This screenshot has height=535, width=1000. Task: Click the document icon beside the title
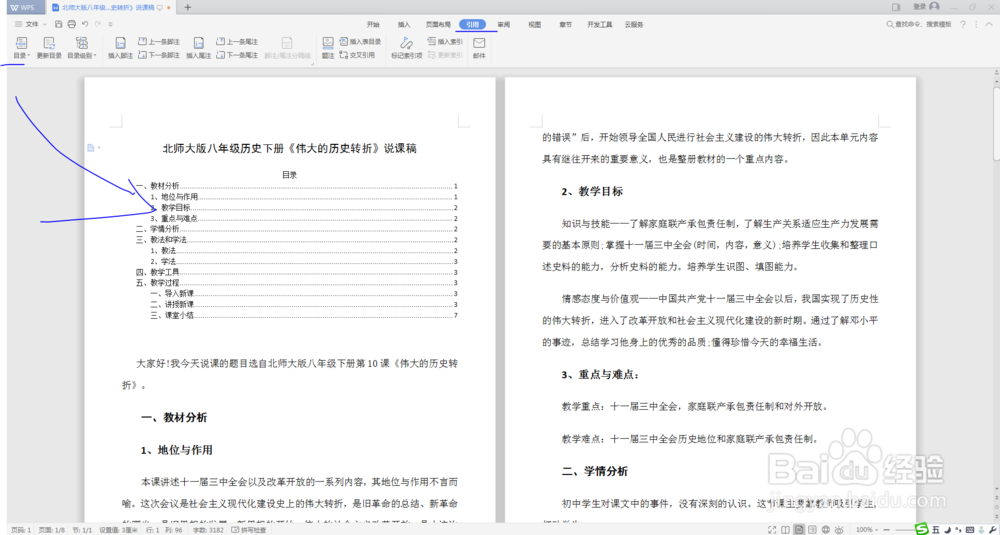pyautogui.click(x=91, y=148)
